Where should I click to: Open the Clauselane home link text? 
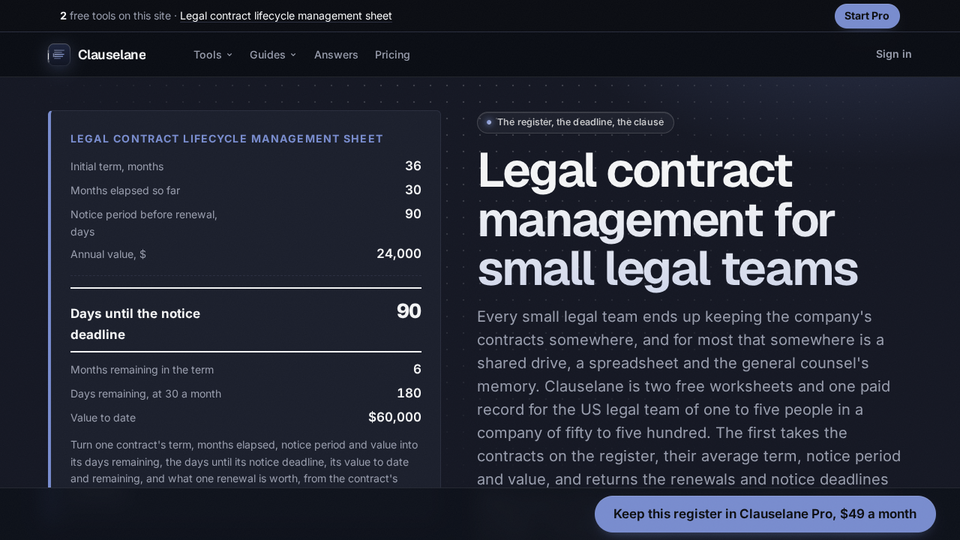click(x=111, y=54)
